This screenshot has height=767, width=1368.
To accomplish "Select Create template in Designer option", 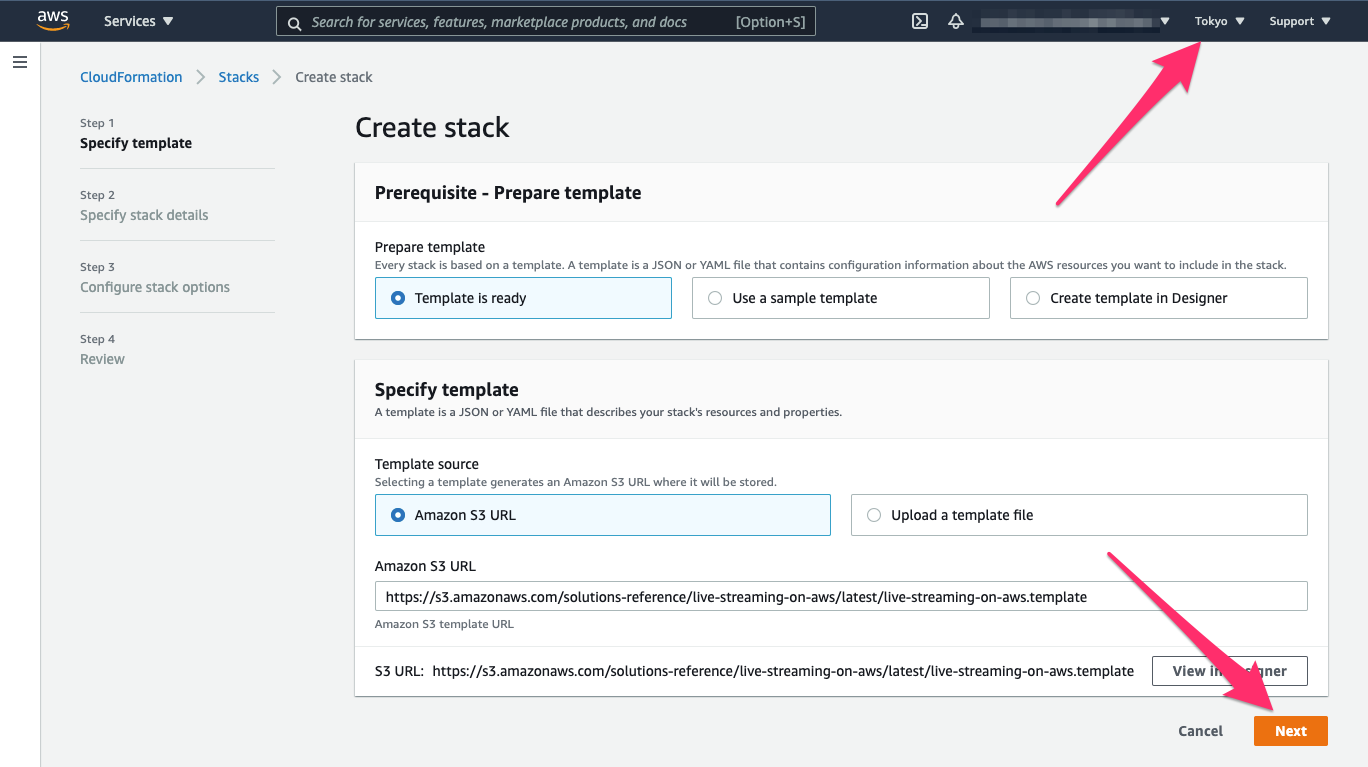I will (x=1158, y=298).
